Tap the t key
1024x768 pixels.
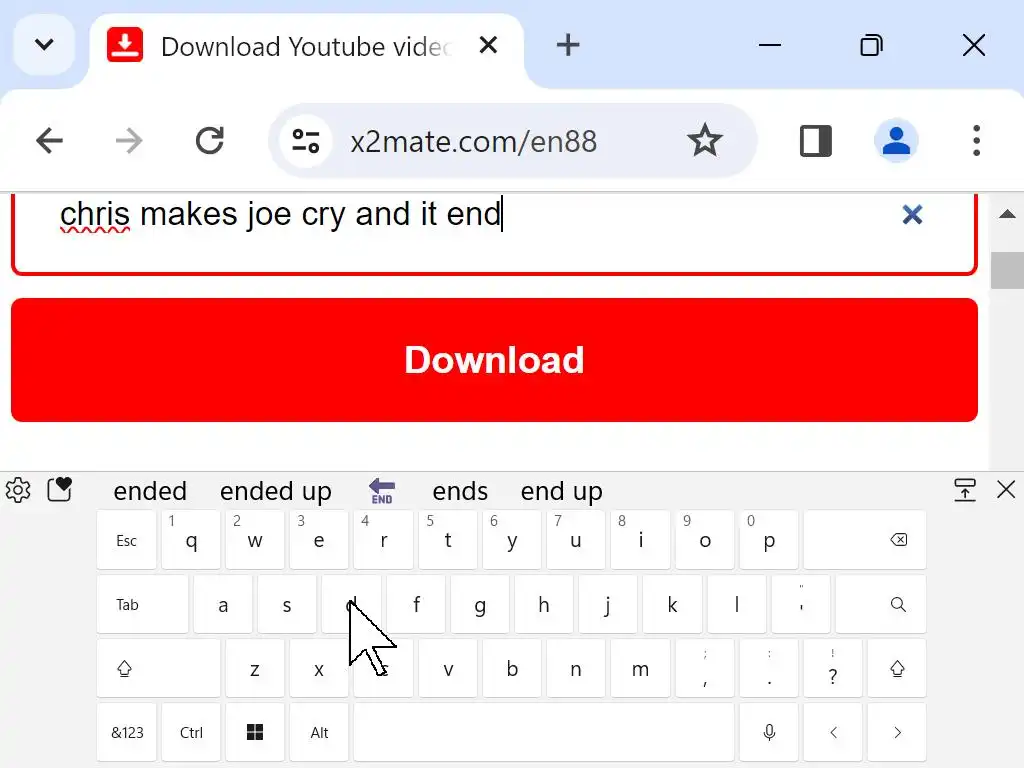pos(447,540)
